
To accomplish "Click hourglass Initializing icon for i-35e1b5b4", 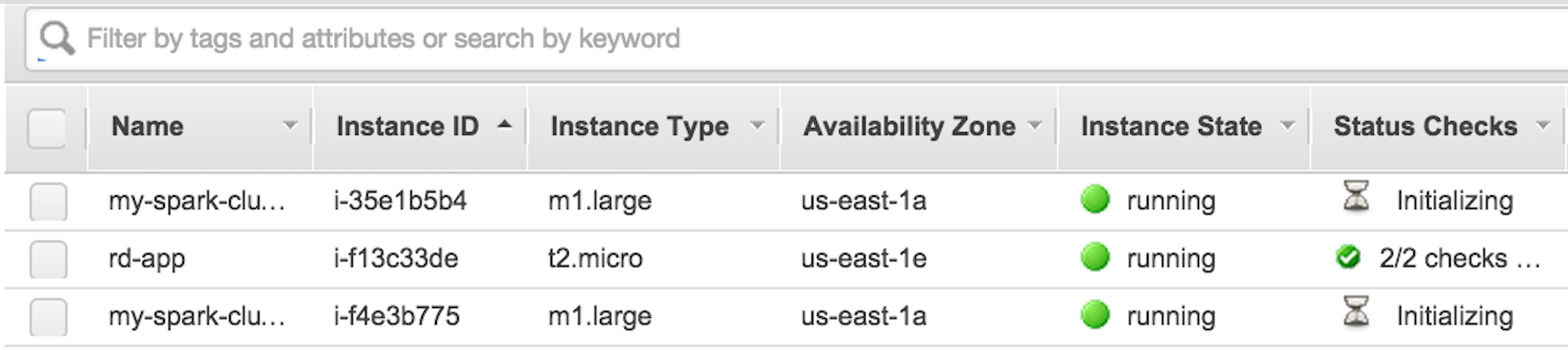I will pos(1356,196).
